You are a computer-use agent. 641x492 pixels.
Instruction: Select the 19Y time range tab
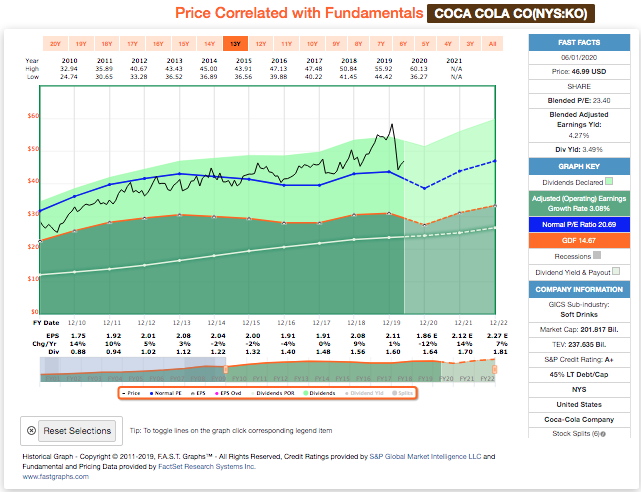tap(81, 44)
